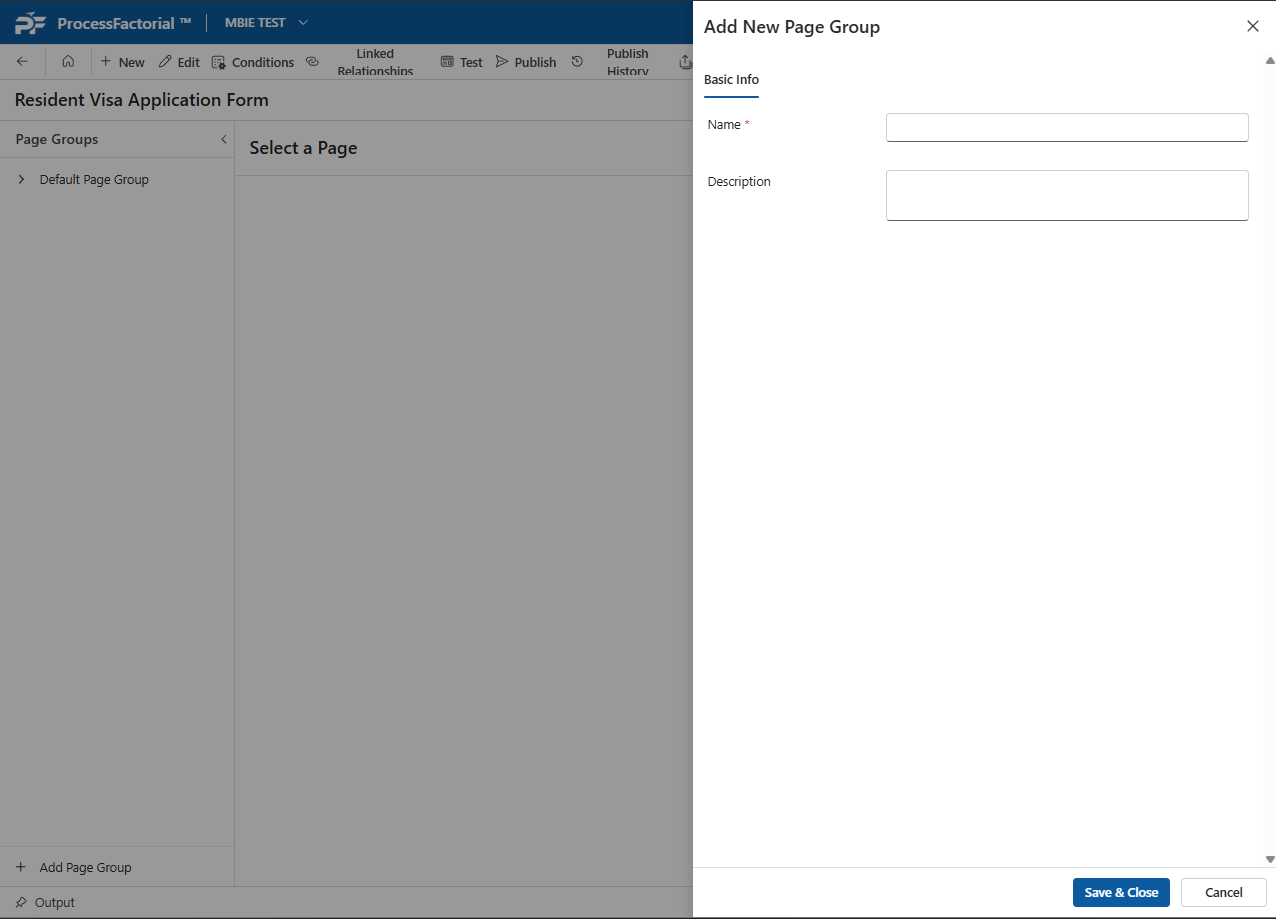Viewport: 1276px width, 919px height.
Task: Click the New plus icon in toolbar
Action: click(106, 62)
